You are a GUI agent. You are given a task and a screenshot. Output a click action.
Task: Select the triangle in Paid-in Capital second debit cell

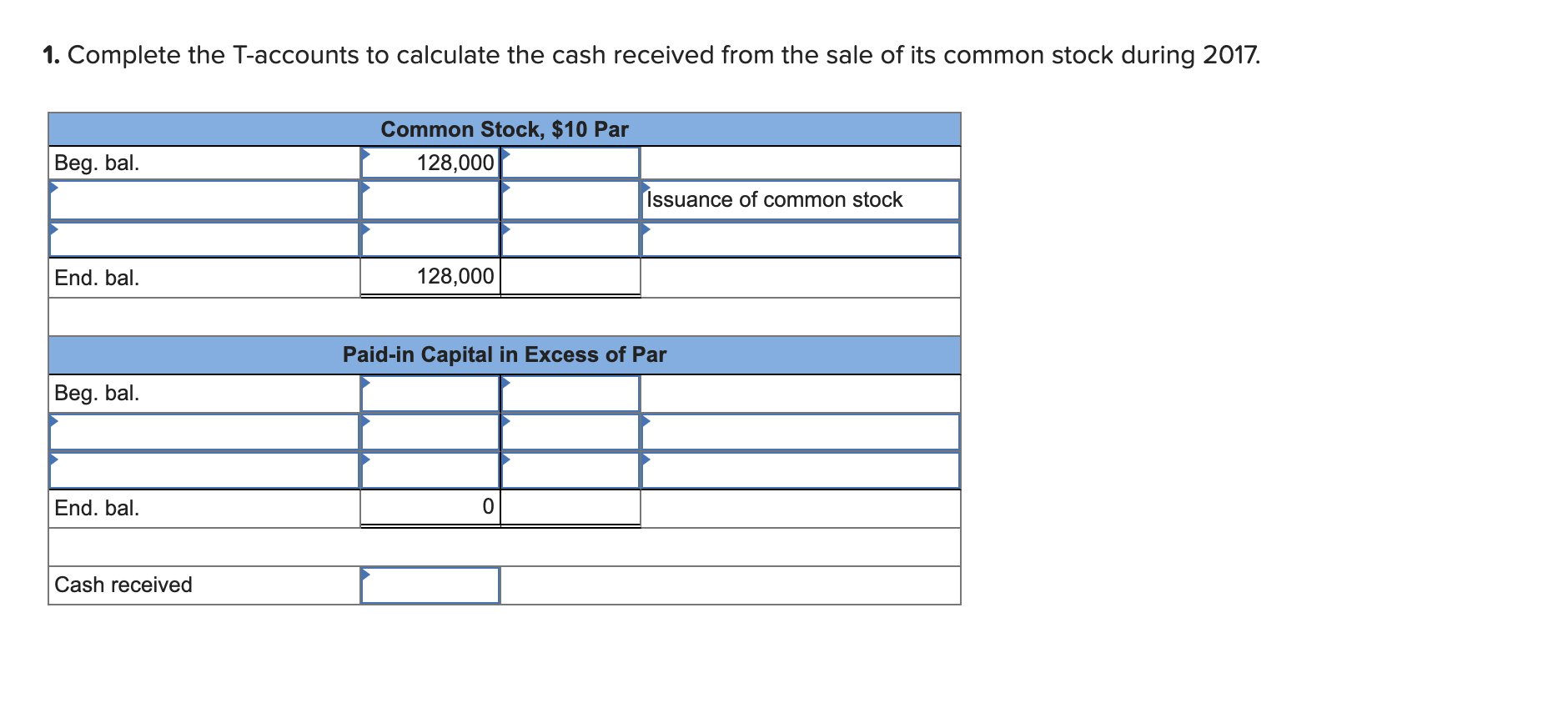point(365,421)
